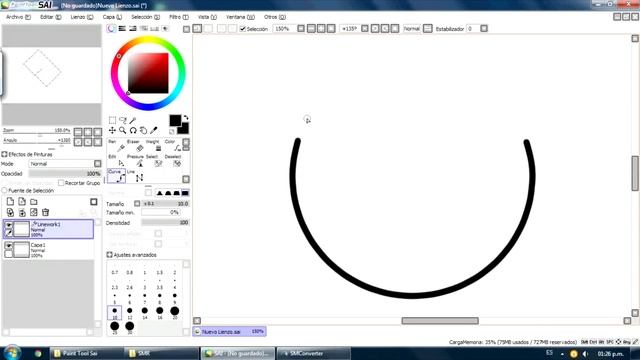Select the rectangular selection tool

112,120
